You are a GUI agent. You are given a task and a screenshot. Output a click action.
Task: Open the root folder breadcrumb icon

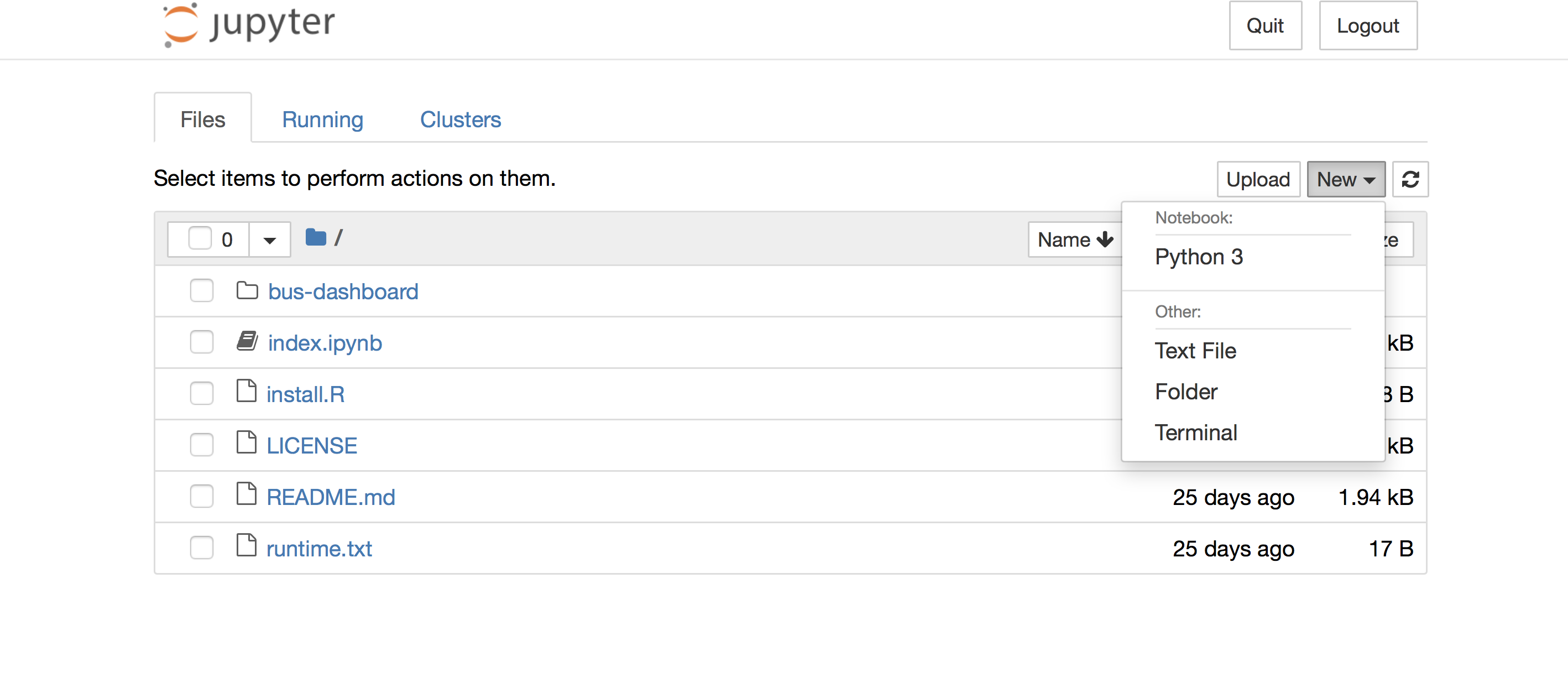tap(316, 237)
